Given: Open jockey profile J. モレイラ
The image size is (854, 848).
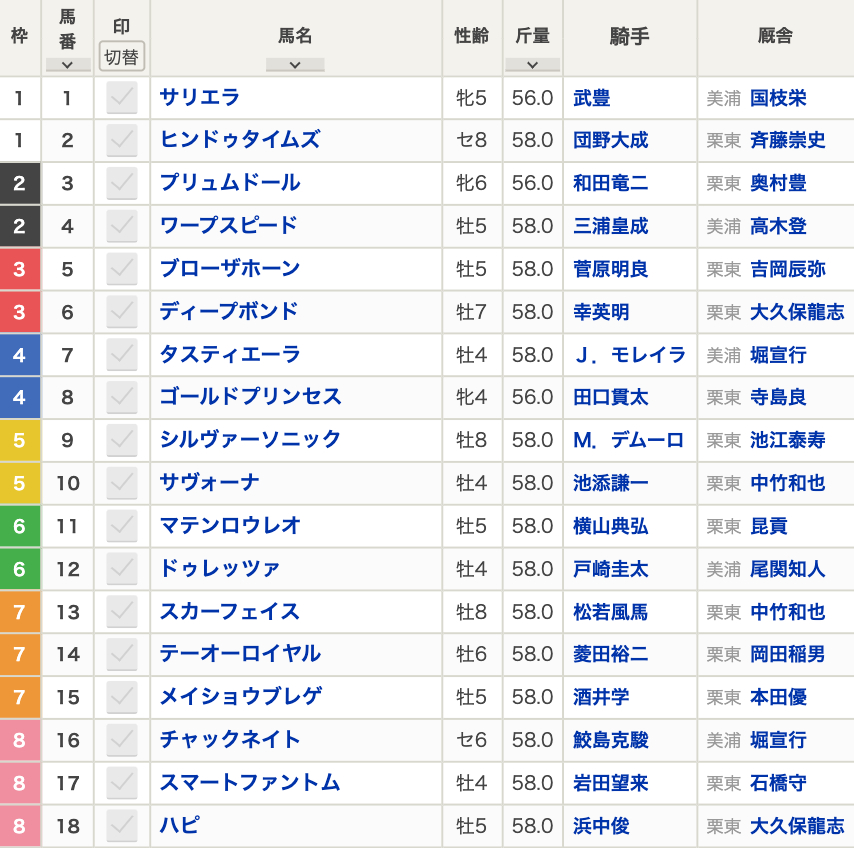Looking at the screenshot, I should tap(630, 355).
